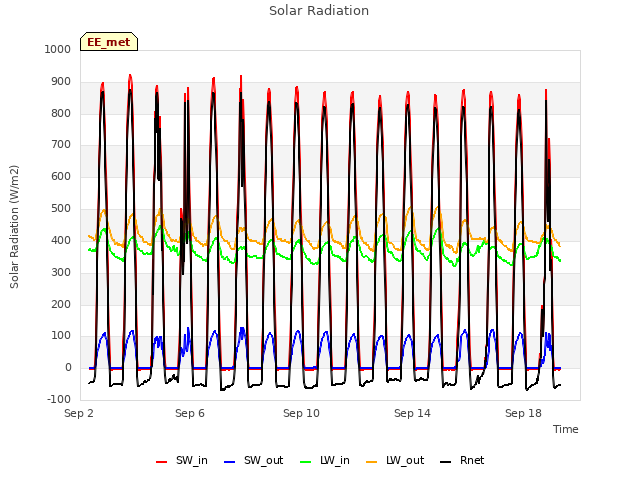The width and height of the screenshot is (640, 480).
Task: Click the 600 y-axis tick label
Action: click(x=61, y=176)
